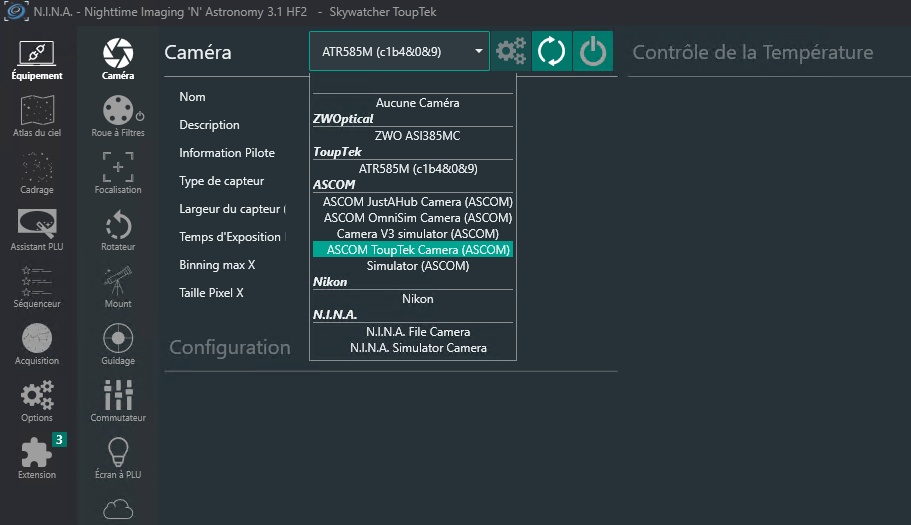Open the Extension plugins page
This screenshot has width=911, height=525.
pos(37,458)
